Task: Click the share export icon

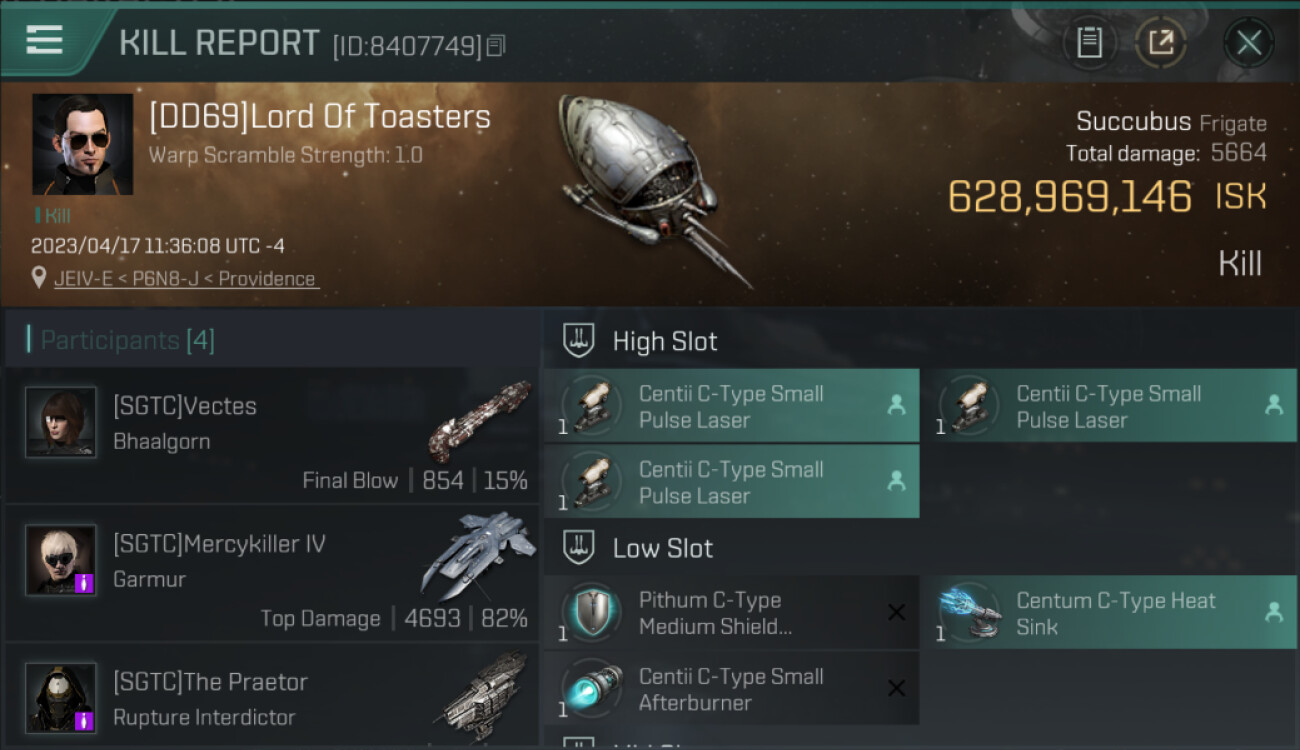Action: [1161, 42]
